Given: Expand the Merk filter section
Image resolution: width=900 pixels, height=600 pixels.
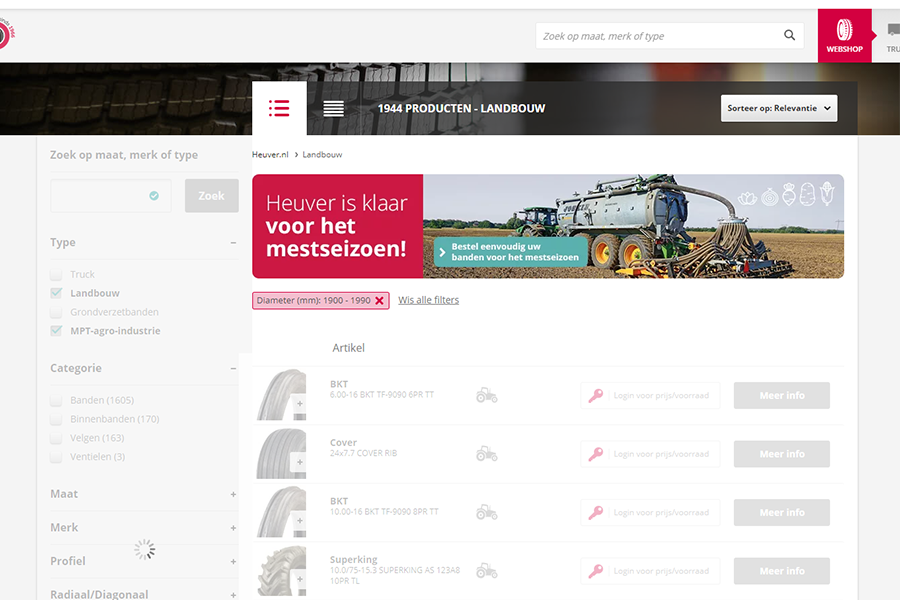Looking at the screenshot, I should [233, 528].
